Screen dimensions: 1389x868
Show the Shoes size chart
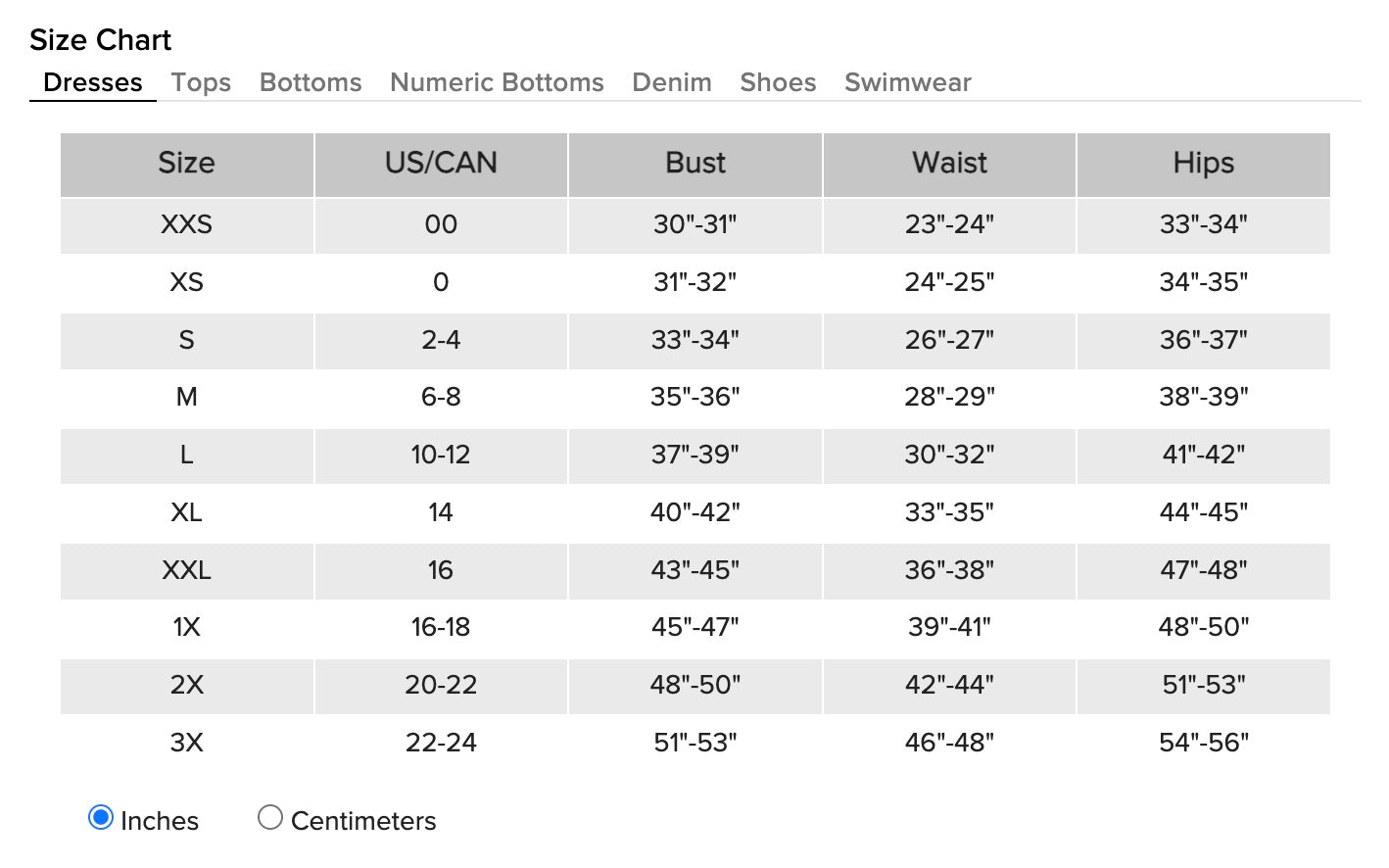tap(778, 82)
